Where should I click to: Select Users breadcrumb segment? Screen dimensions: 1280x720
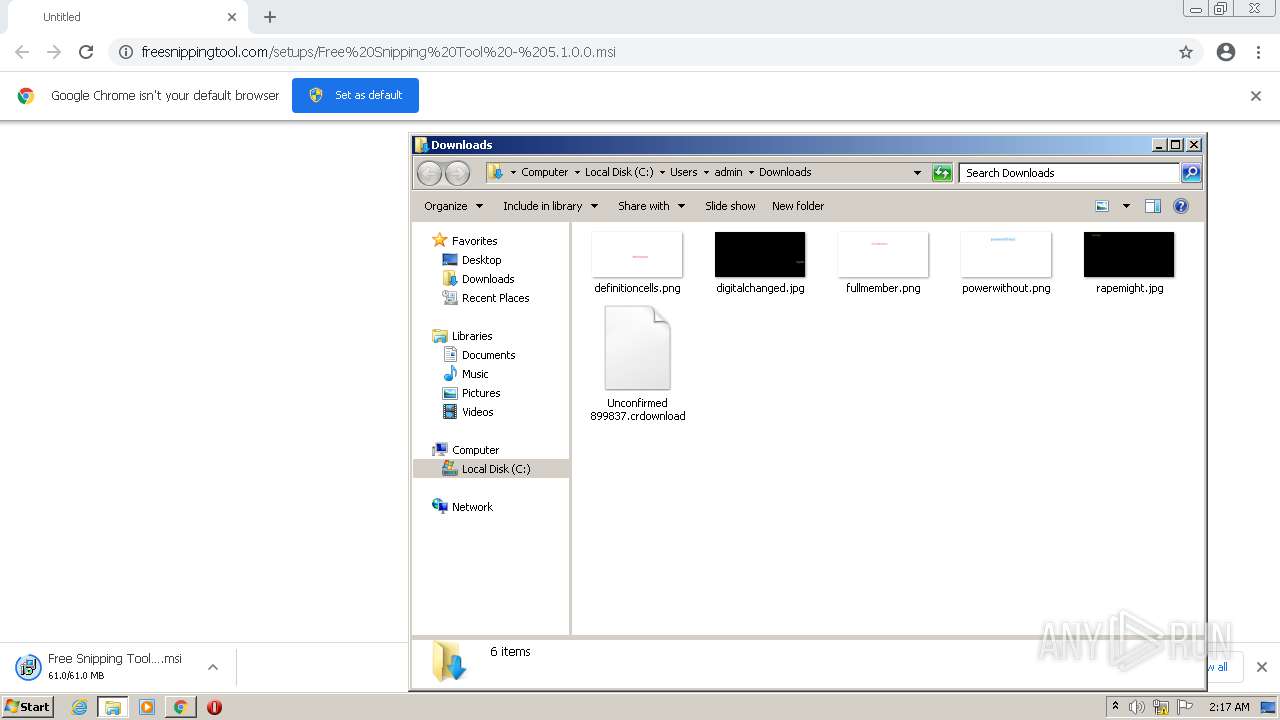(x=684, y=172)
